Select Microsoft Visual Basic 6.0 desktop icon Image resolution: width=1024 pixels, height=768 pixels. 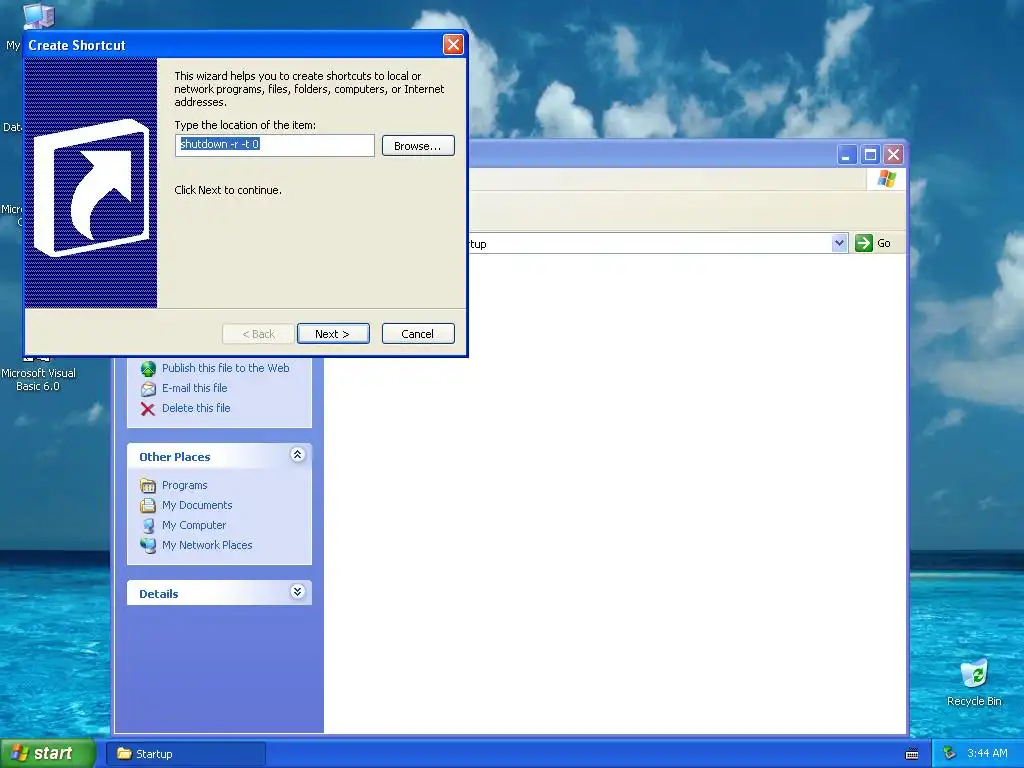tap(38, 372)
